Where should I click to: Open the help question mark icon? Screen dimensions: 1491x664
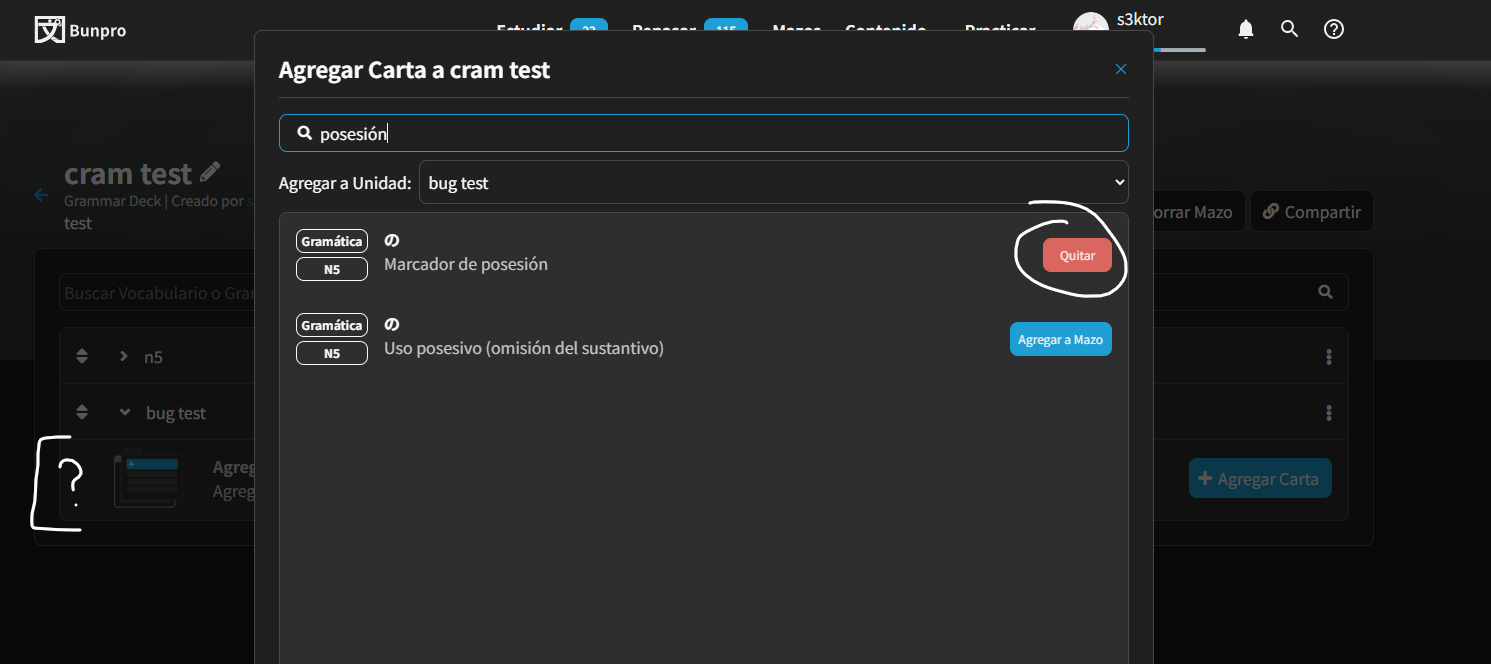1333,29
